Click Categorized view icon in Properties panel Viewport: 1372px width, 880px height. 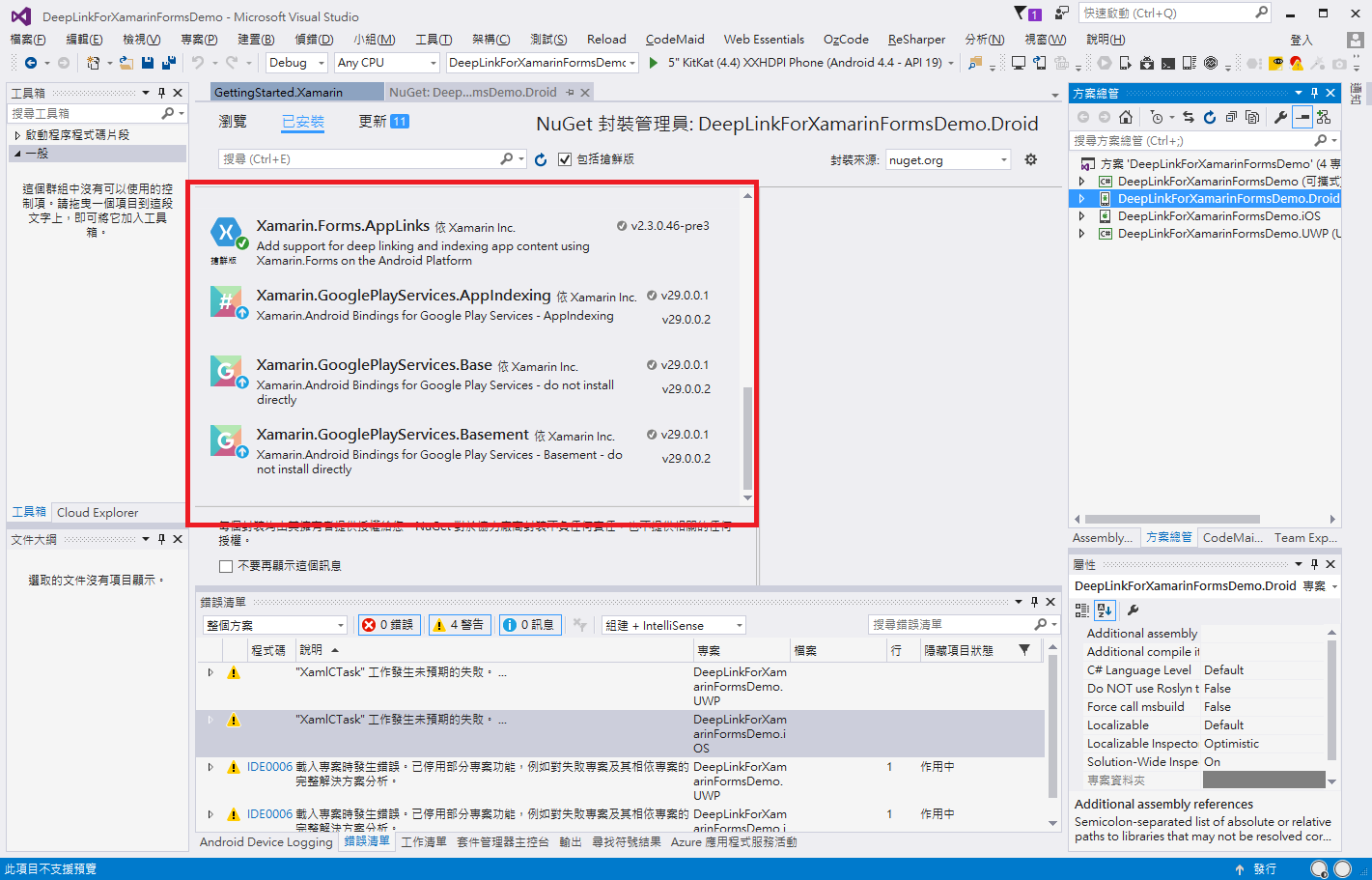point(1082,610)
